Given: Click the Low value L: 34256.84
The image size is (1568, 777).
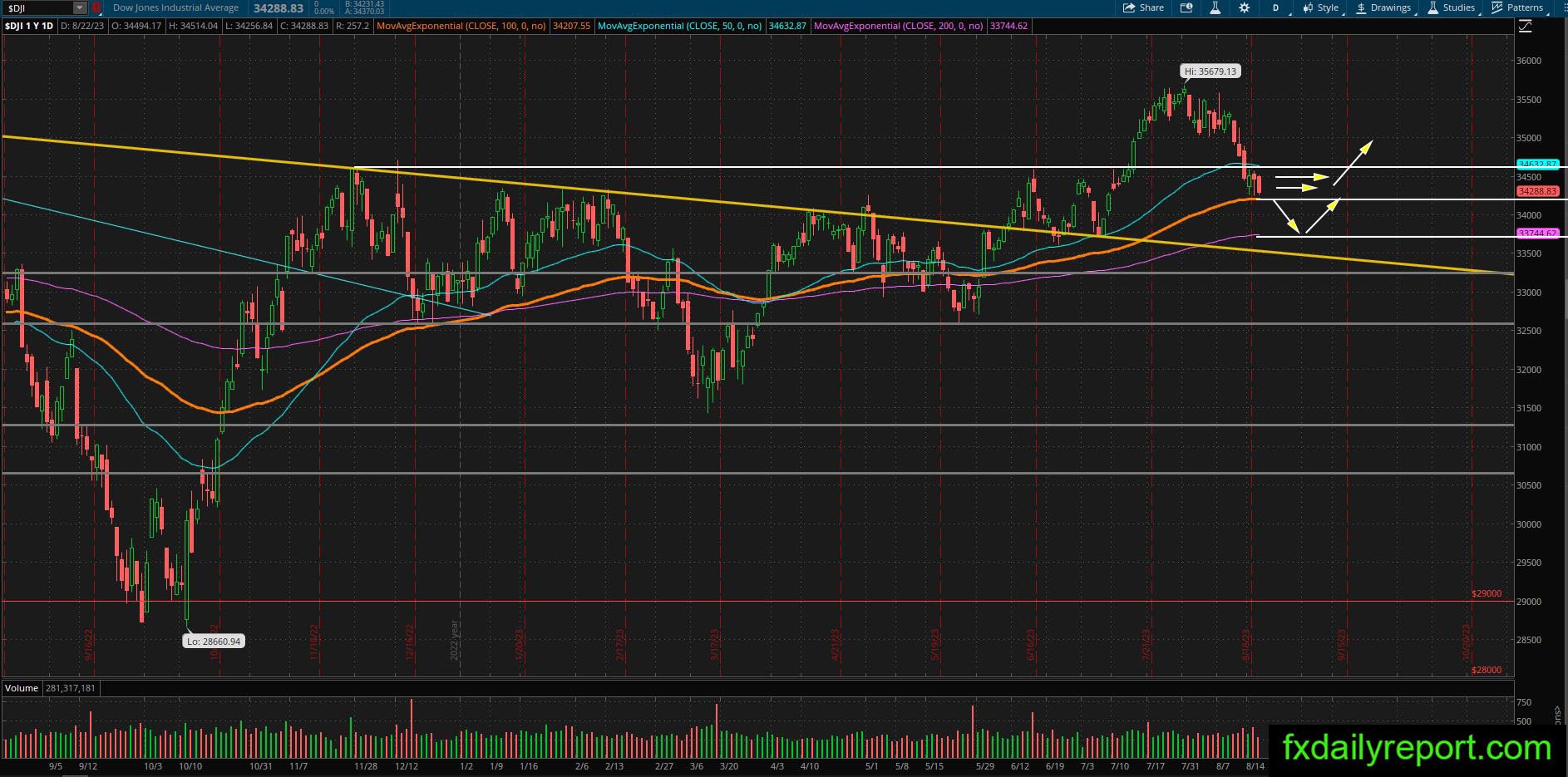Looking at the screenshot, I should click(x=249, y=26).
